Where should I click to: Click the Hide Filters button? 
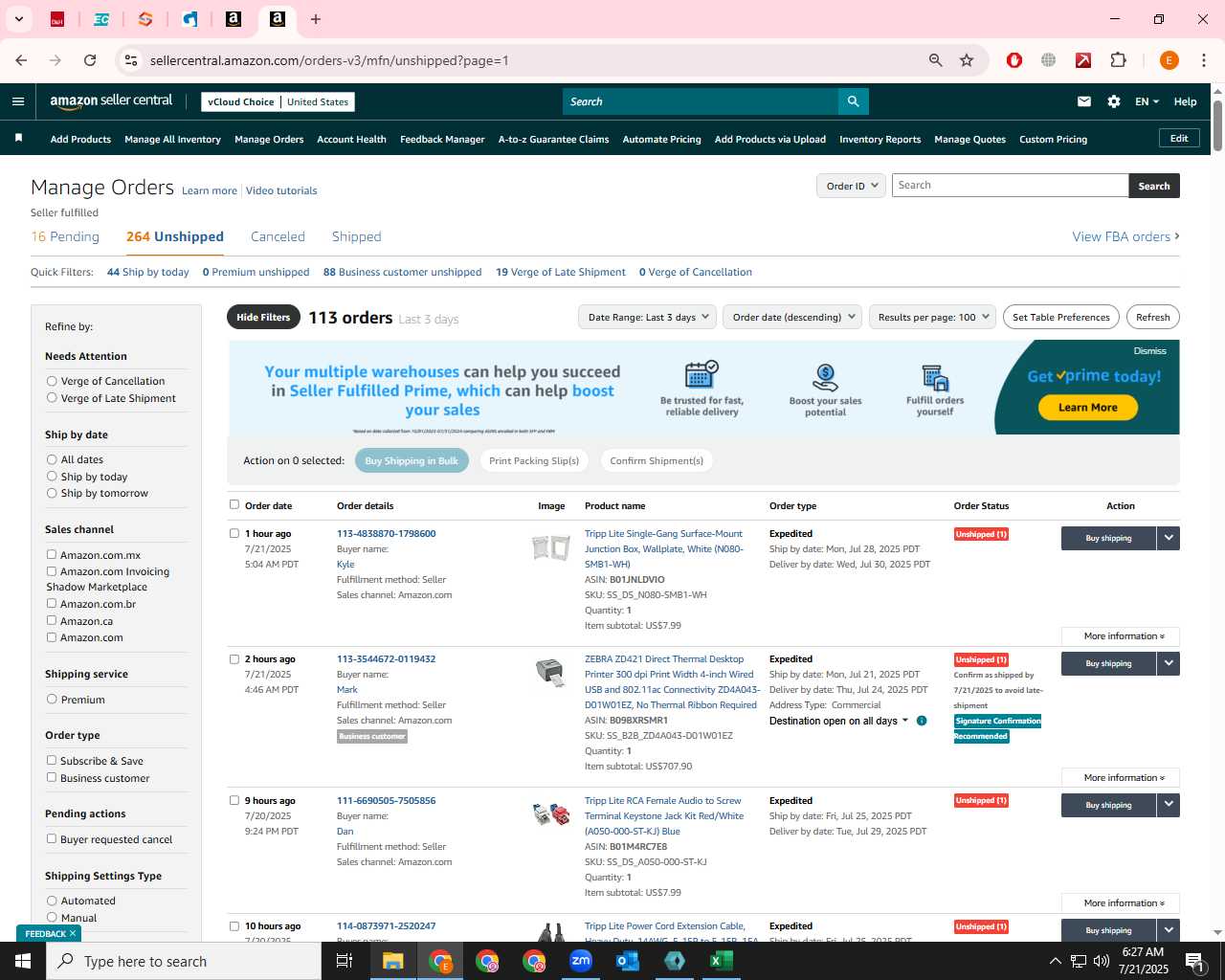pyautogui.click(x=263, y=317)
